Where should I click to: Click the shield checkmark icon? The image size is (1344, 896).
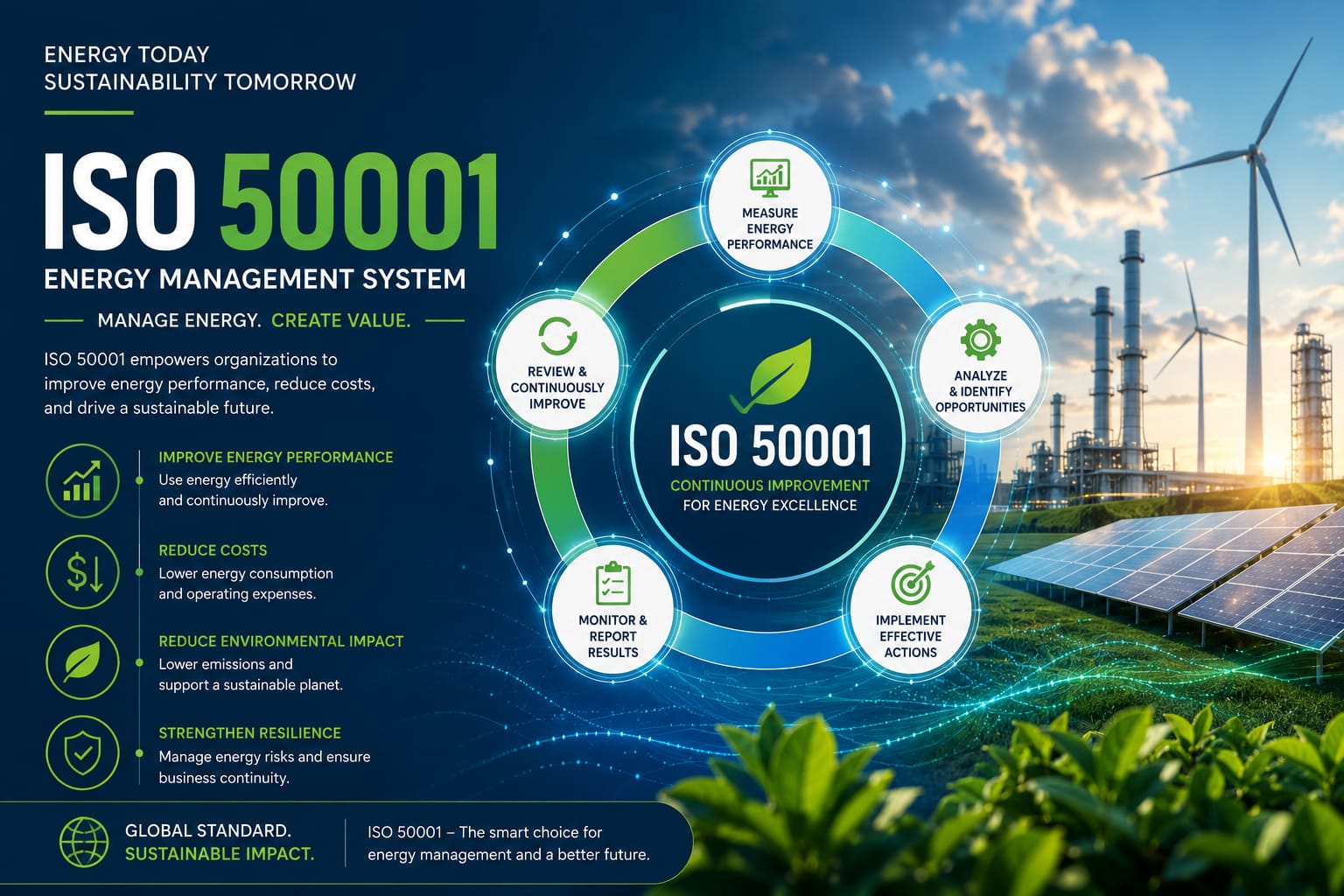82,752
